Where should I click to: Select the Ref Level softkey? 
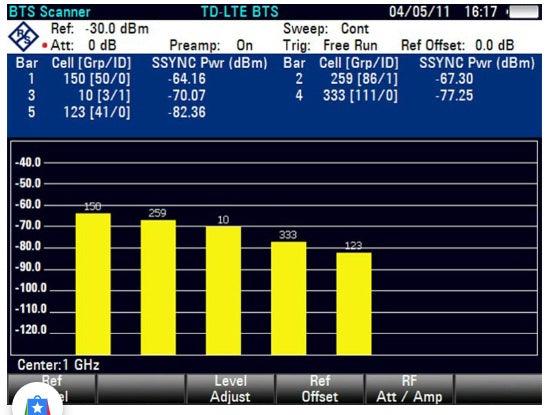coord(51,389)
